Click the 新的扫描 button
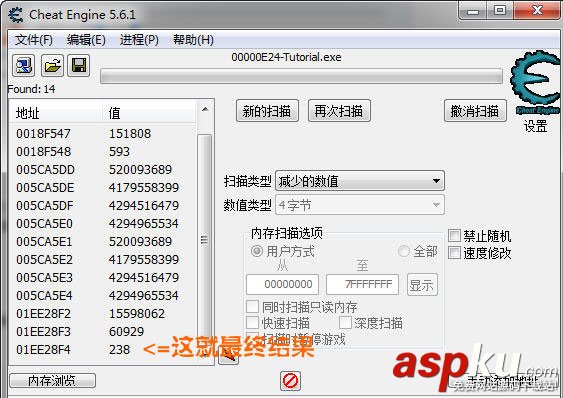This screenshot has height=398, width=563. (x=267, y=111)
